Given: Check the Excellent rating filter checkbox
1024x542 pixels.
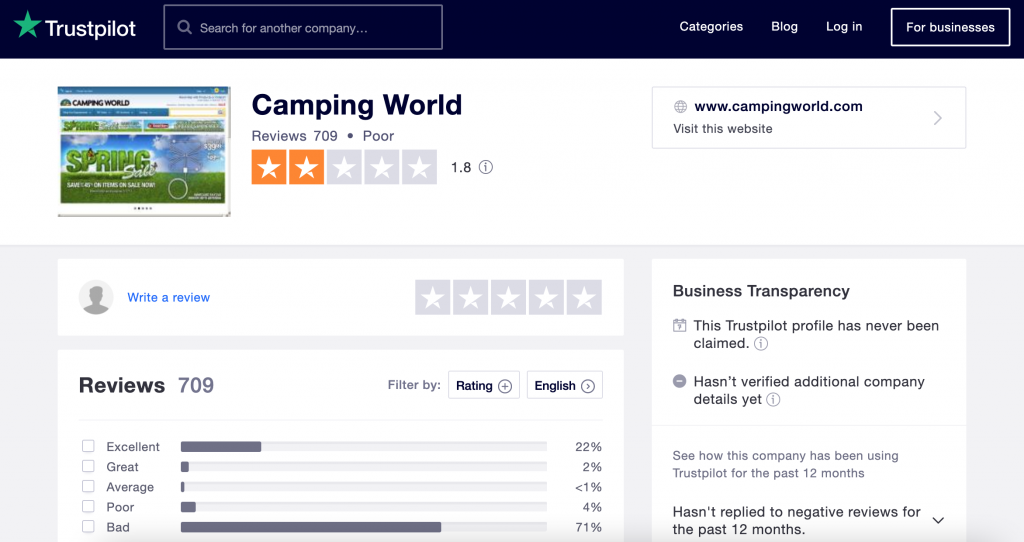Looking at the screenshot, I should coord(88,446).
